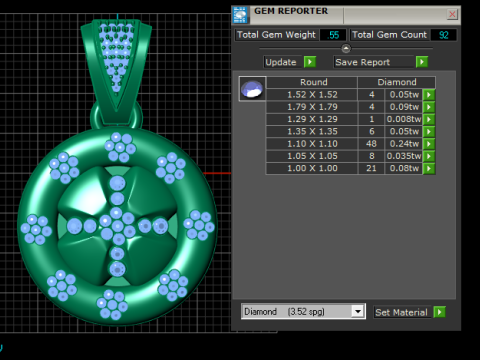Select the 1.79 X 1.79 size cell
Viewport: 480px width, 360px height.
(x=312, y=107)
